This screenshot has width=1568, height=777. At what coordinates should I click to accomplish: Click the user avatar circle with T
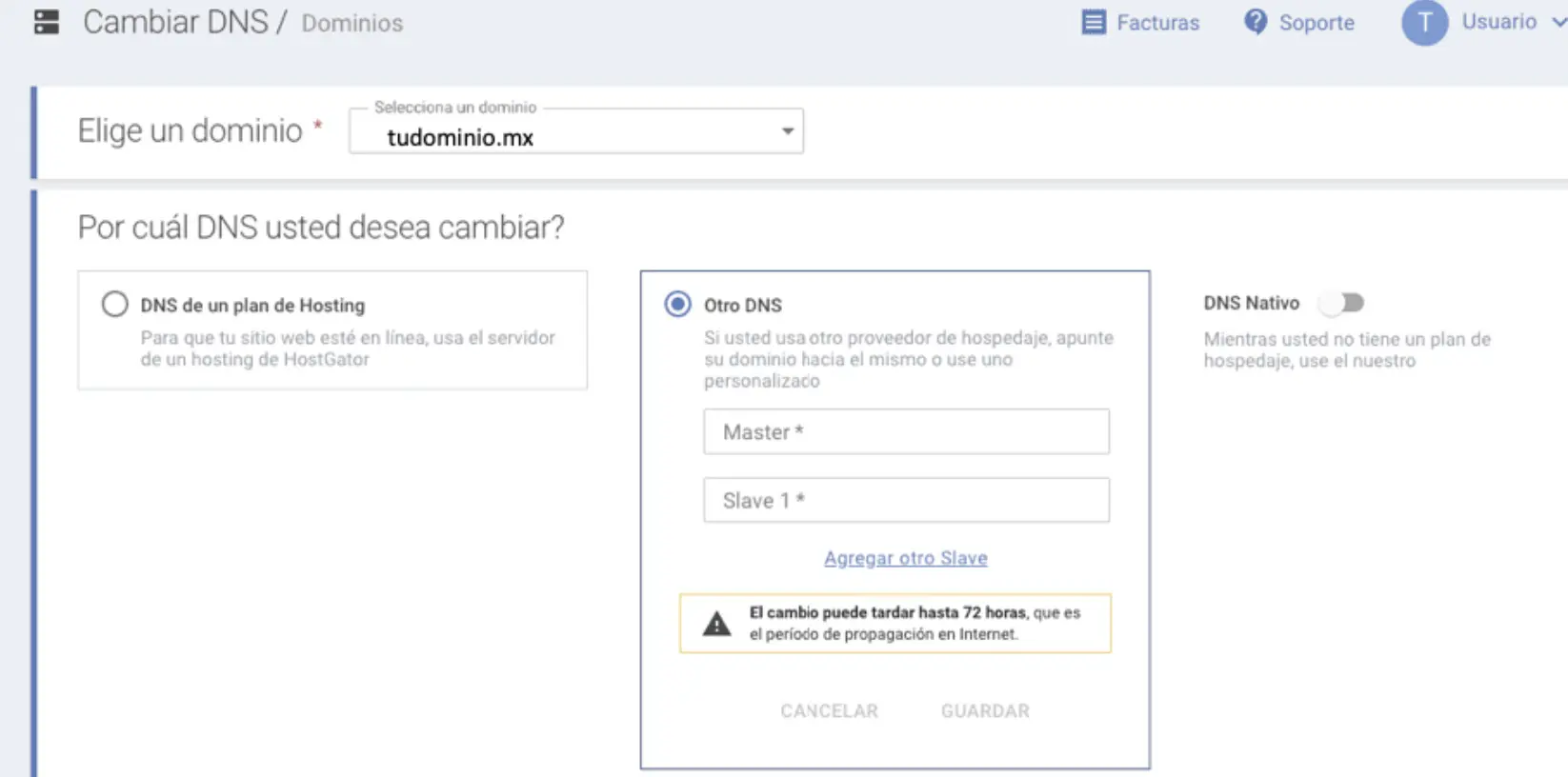1424,22
